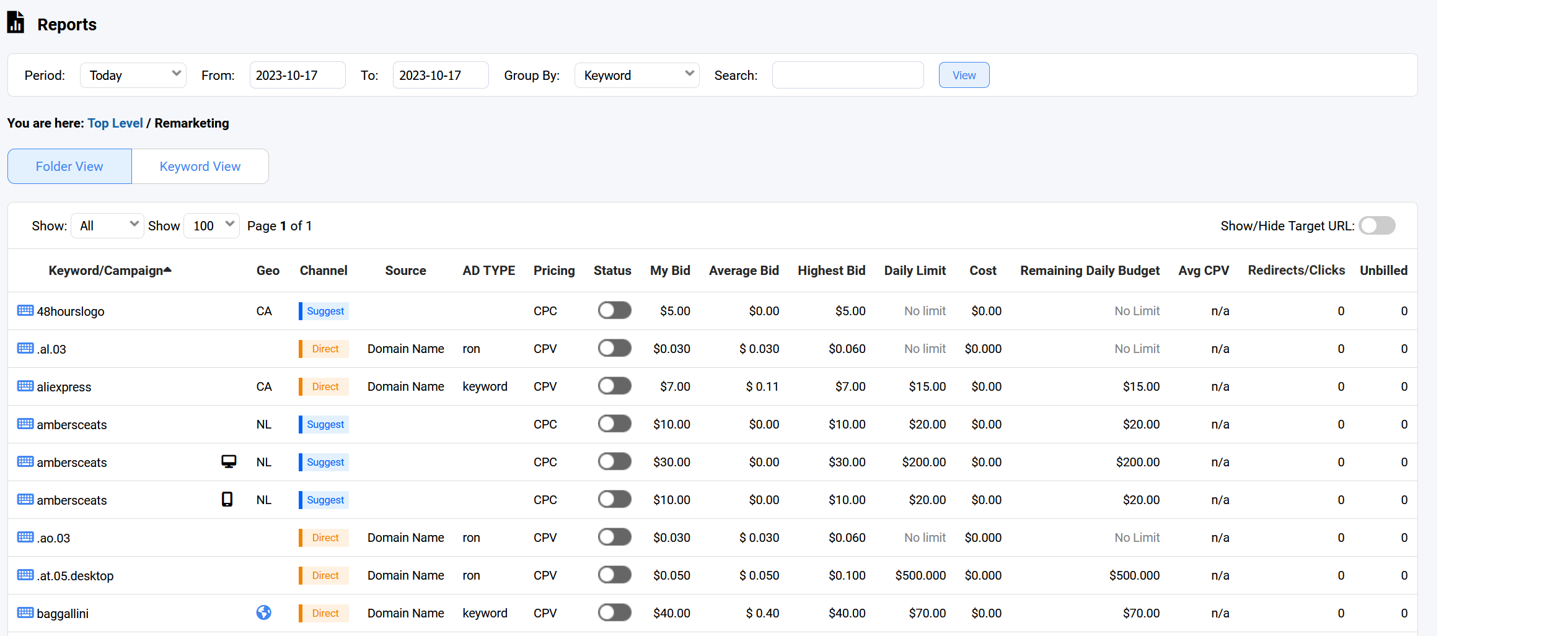The image size is (1568, 636).
Task: Click Direct channel badge for baggallini
Action: tap(324, 613)
